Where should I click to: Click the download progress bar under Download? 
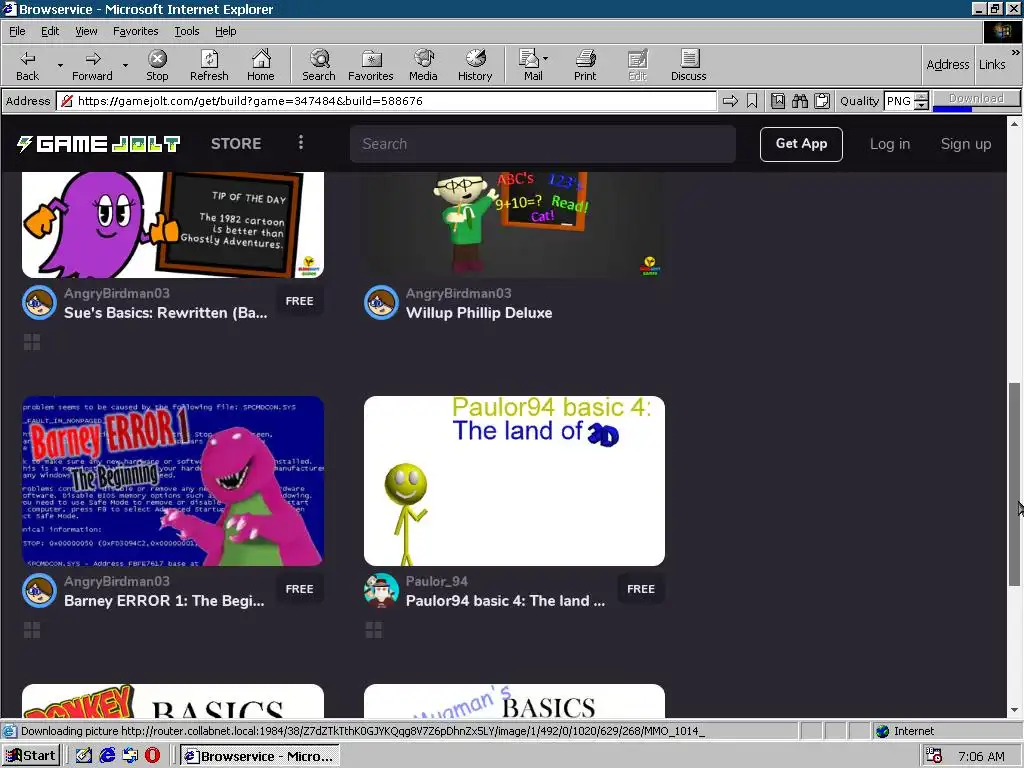976,108
